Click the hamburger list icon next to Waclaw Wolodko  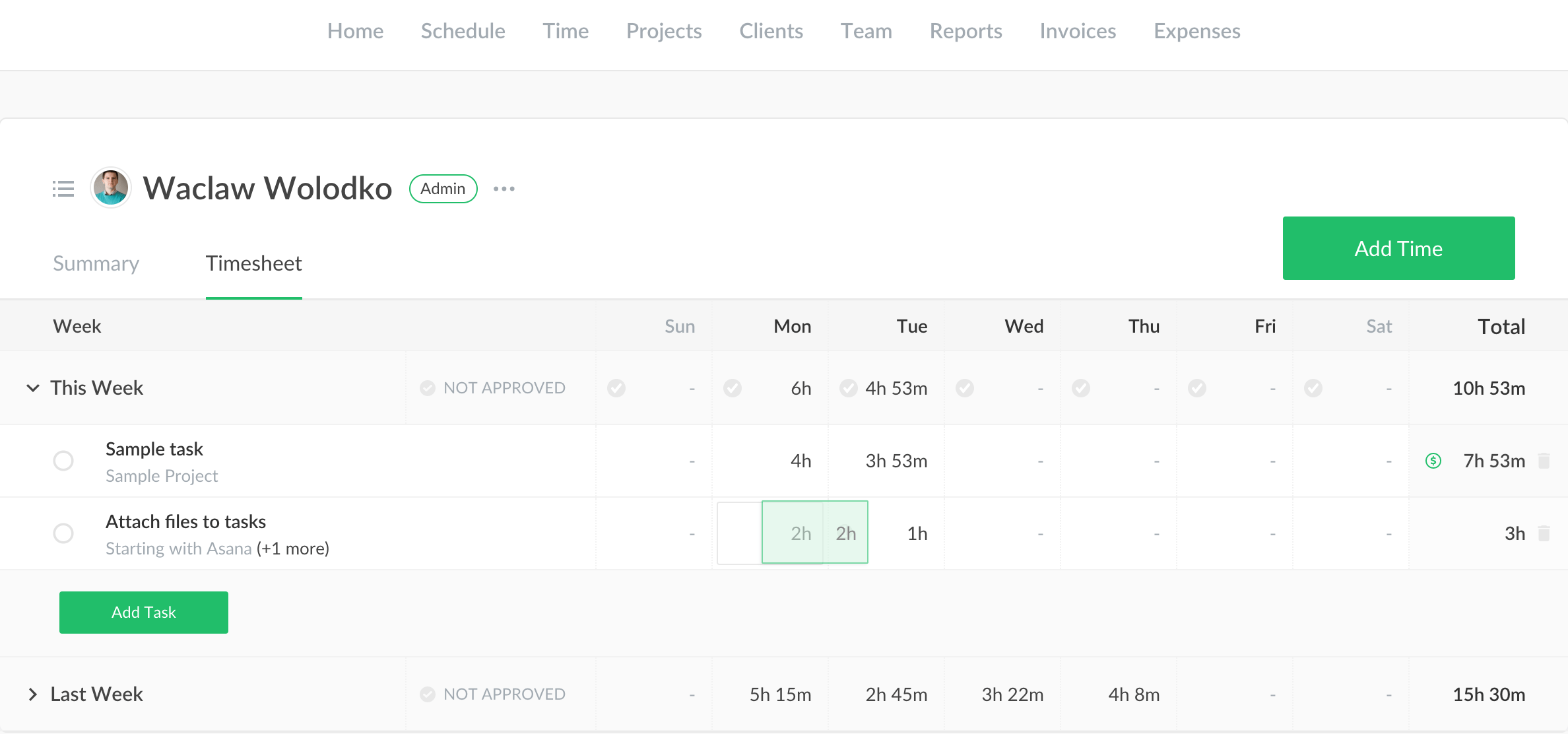tap(63, 188)
